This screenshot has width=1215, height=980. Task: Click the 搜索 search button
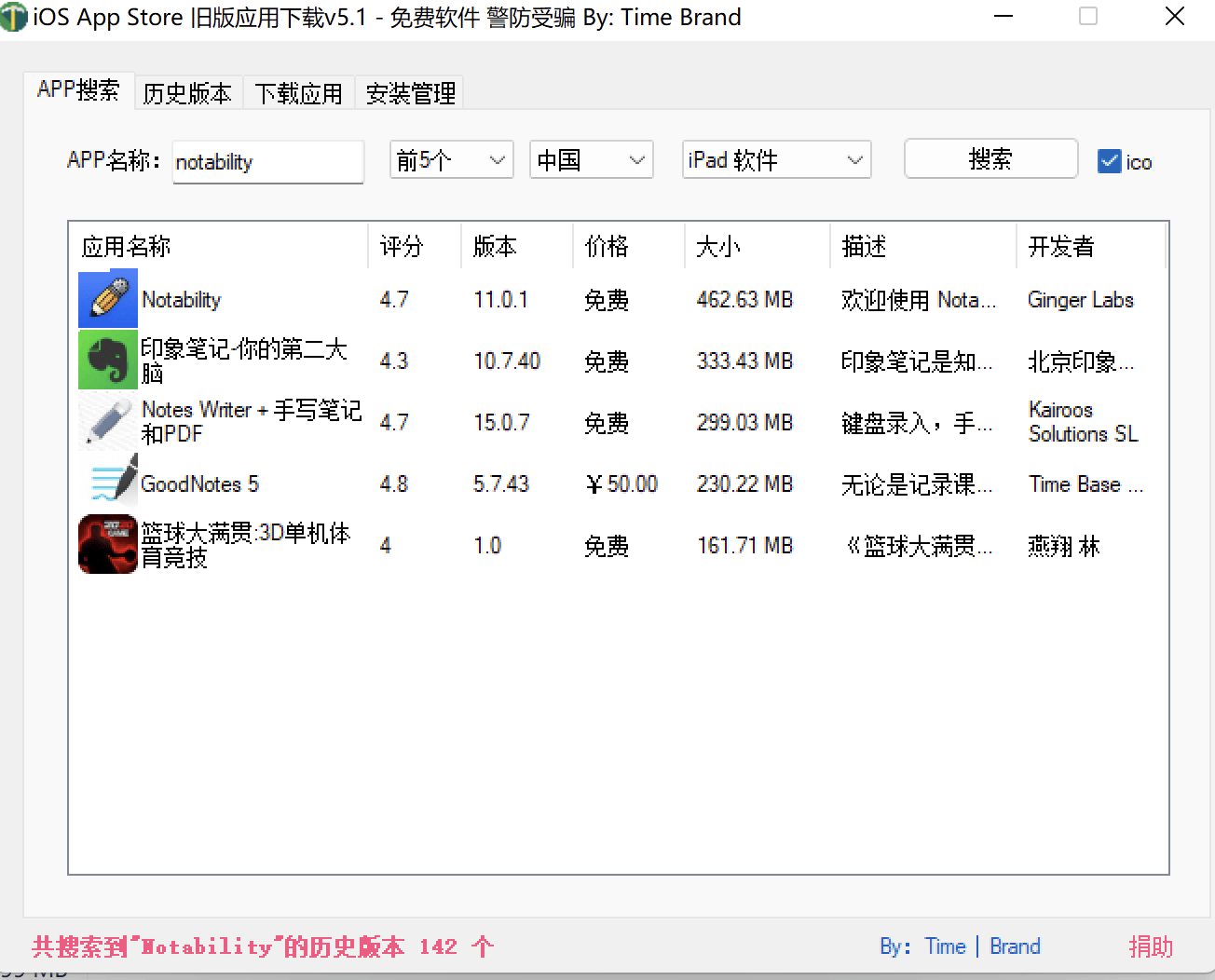pyautogui.click(x=990, y=159)
